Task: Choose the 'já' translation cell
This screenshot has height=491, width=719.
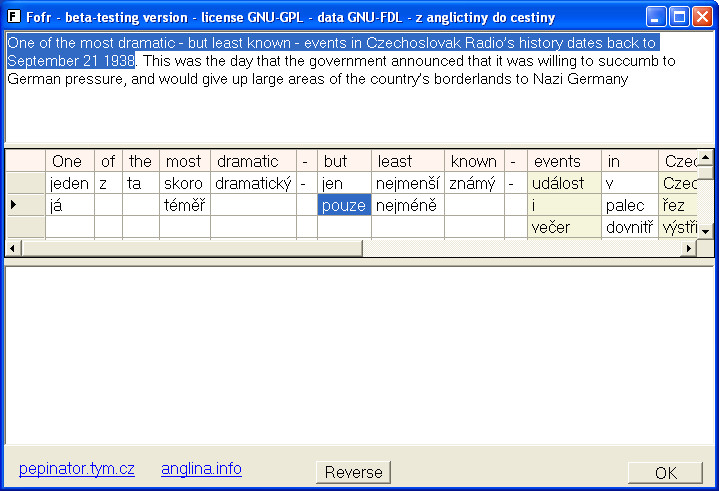Action: pyautogui.click(x=70, y=205)
